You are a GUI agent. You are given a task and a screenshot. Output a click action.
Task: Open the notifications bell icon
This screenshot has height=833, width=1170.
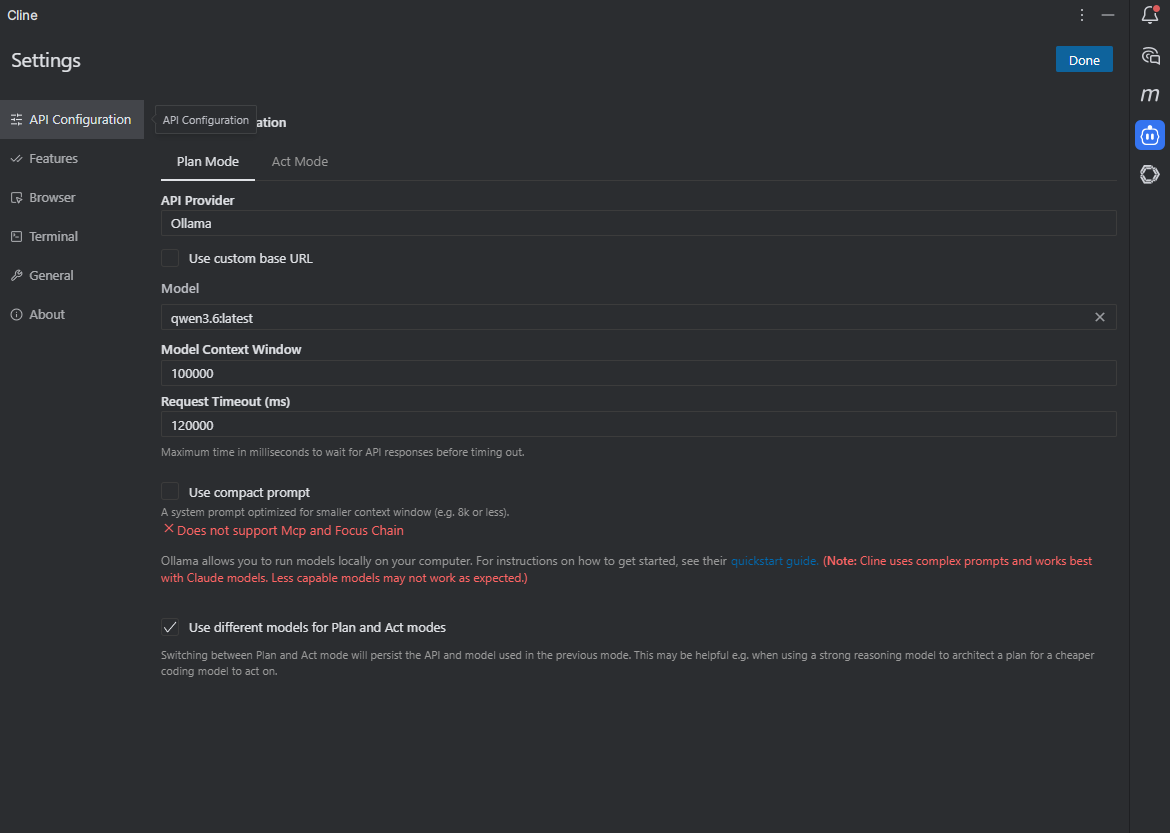click(1150, 15)
